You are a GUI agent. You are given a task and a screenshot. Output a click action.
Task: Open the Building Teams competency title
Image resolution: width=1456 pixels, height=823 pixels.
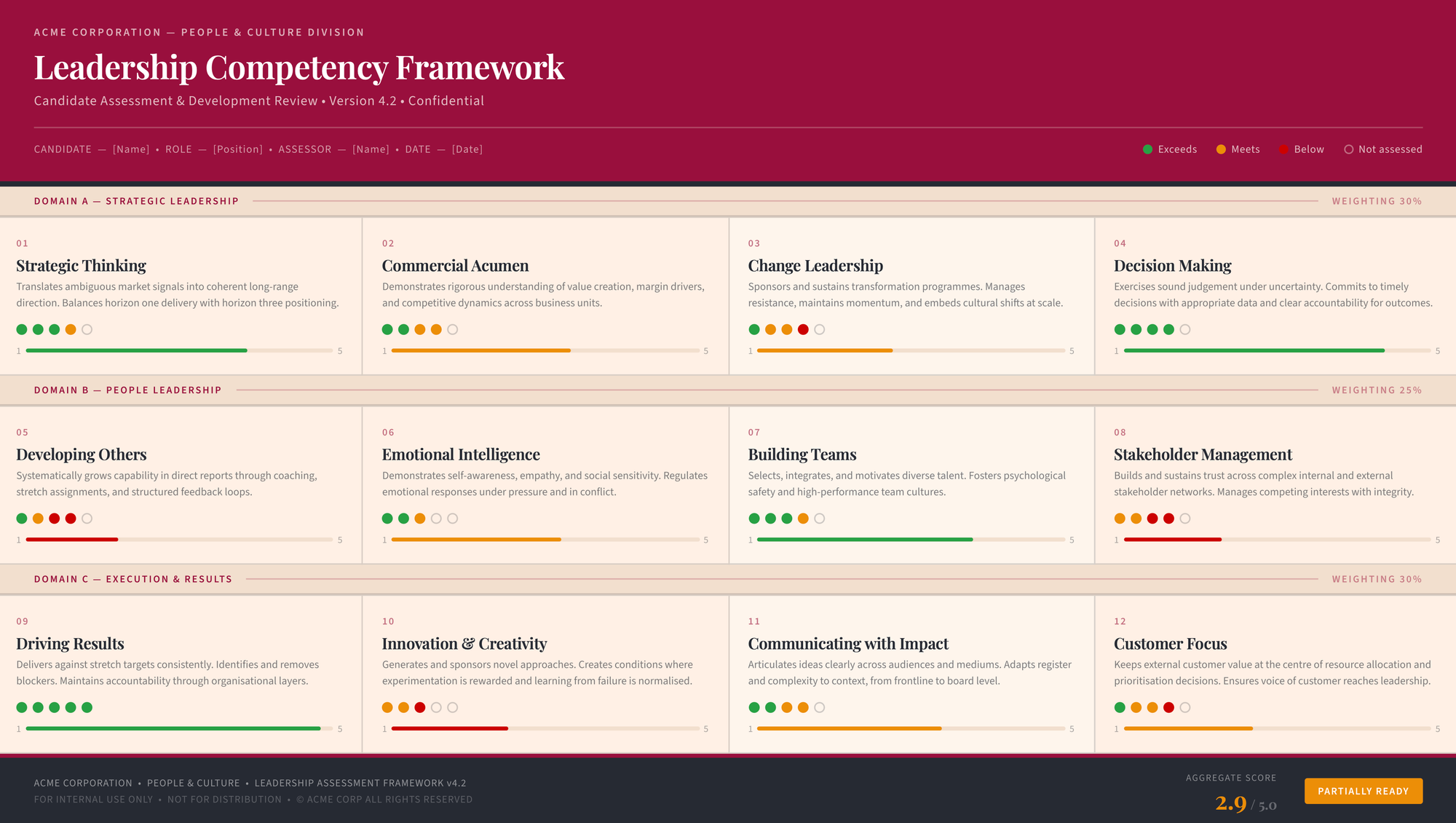click(802, 454)
